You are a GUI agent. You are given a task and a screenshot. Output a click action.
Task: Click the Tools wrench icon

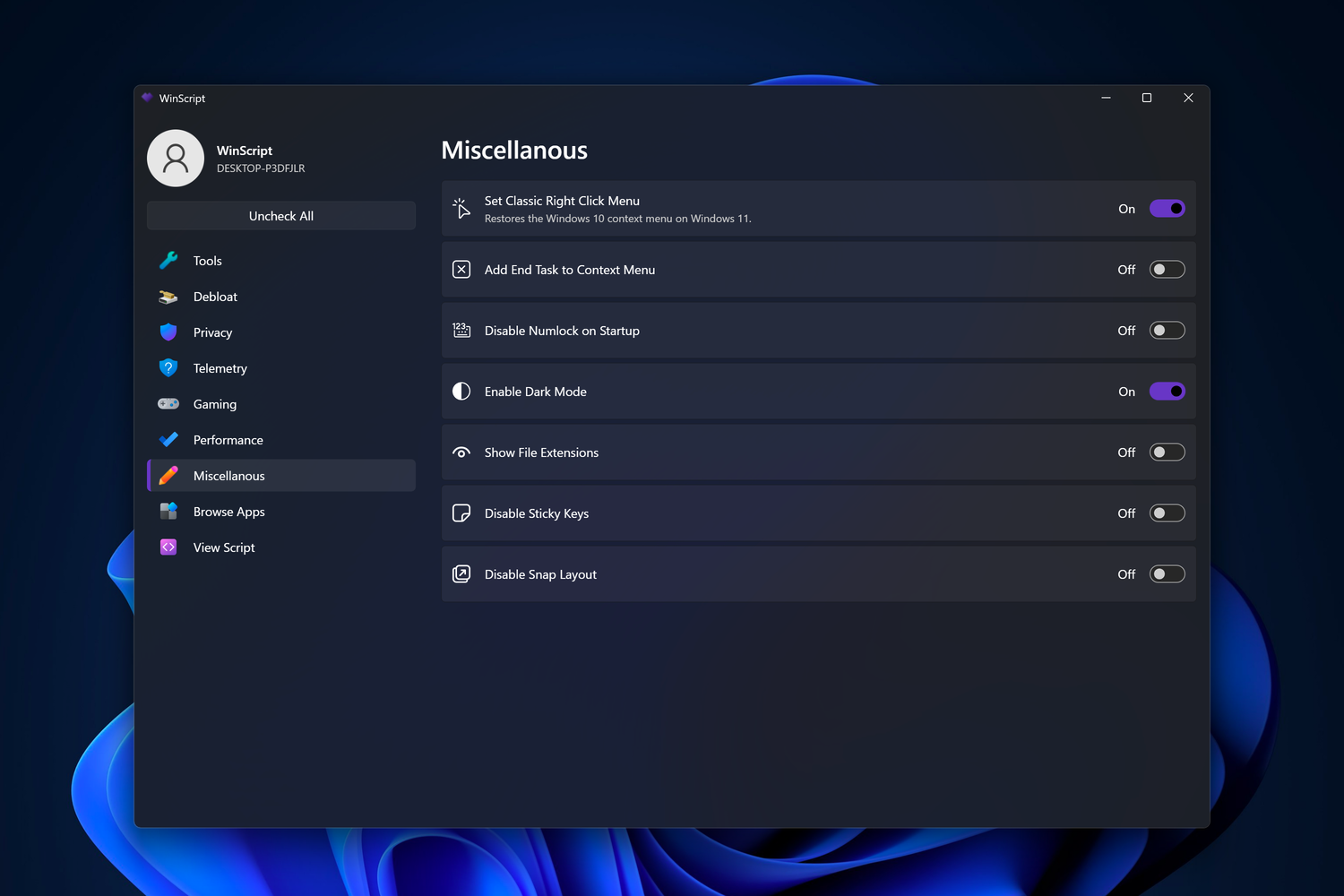[168, 261]
